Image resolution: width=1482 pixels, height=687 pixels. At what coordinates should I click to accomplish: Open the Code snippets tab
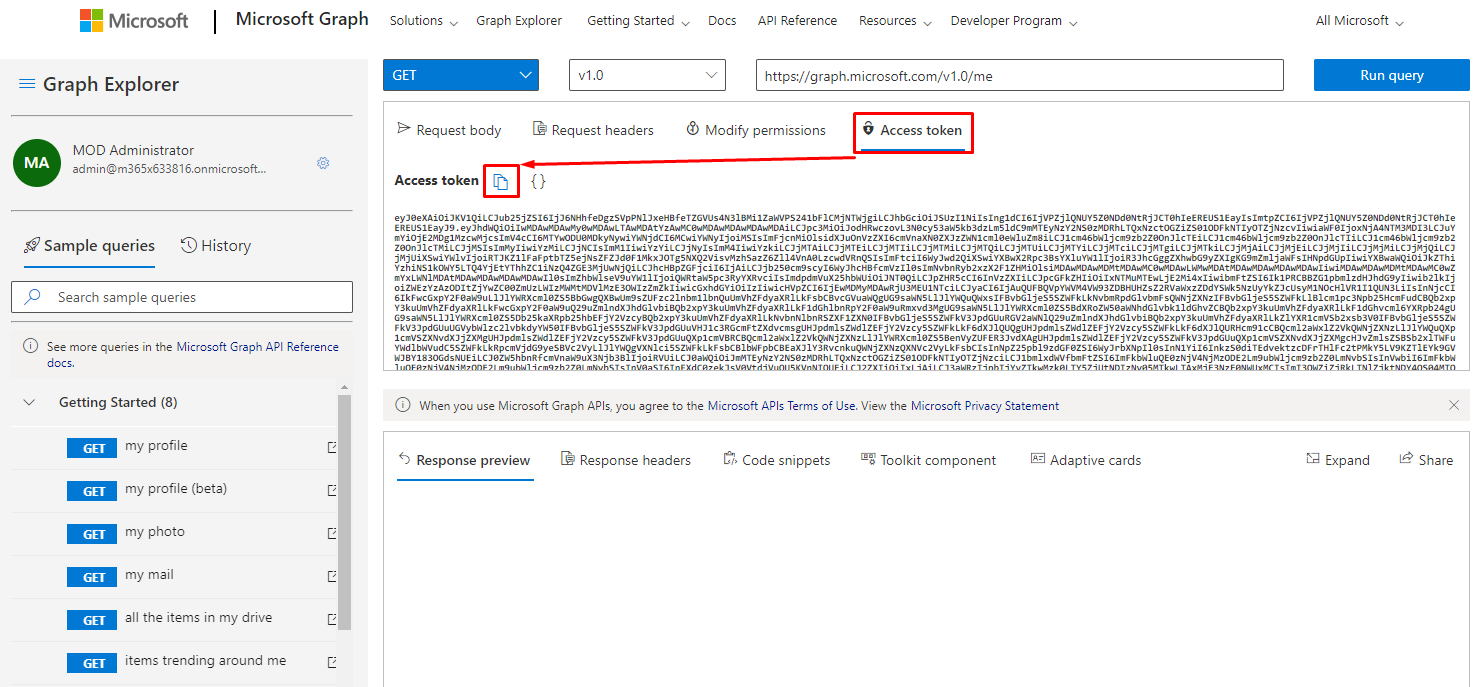776,460
